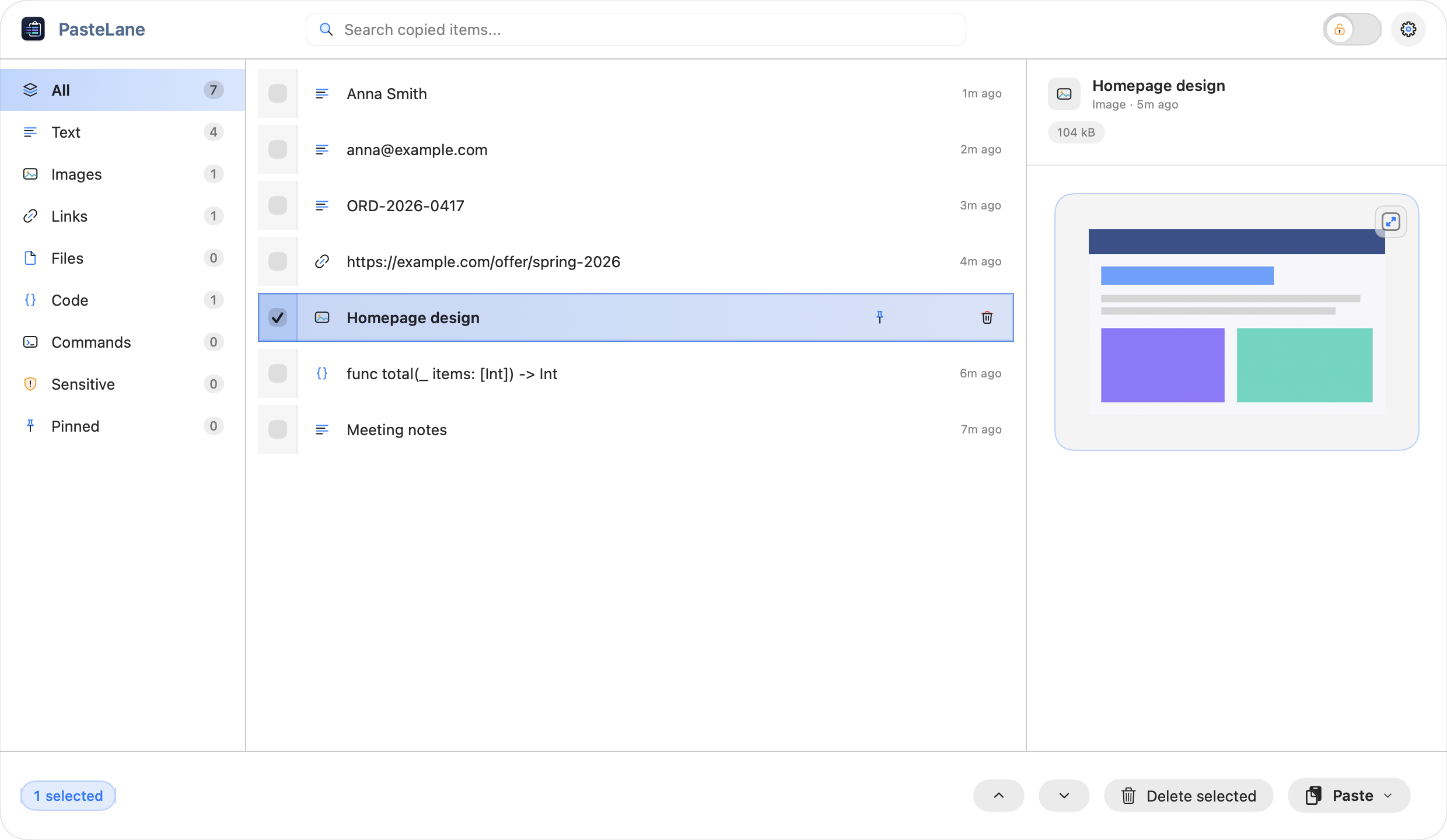Tick the Meeting notes checkbox
This screenshot has width=1447, height=840.
coord(278,429)
